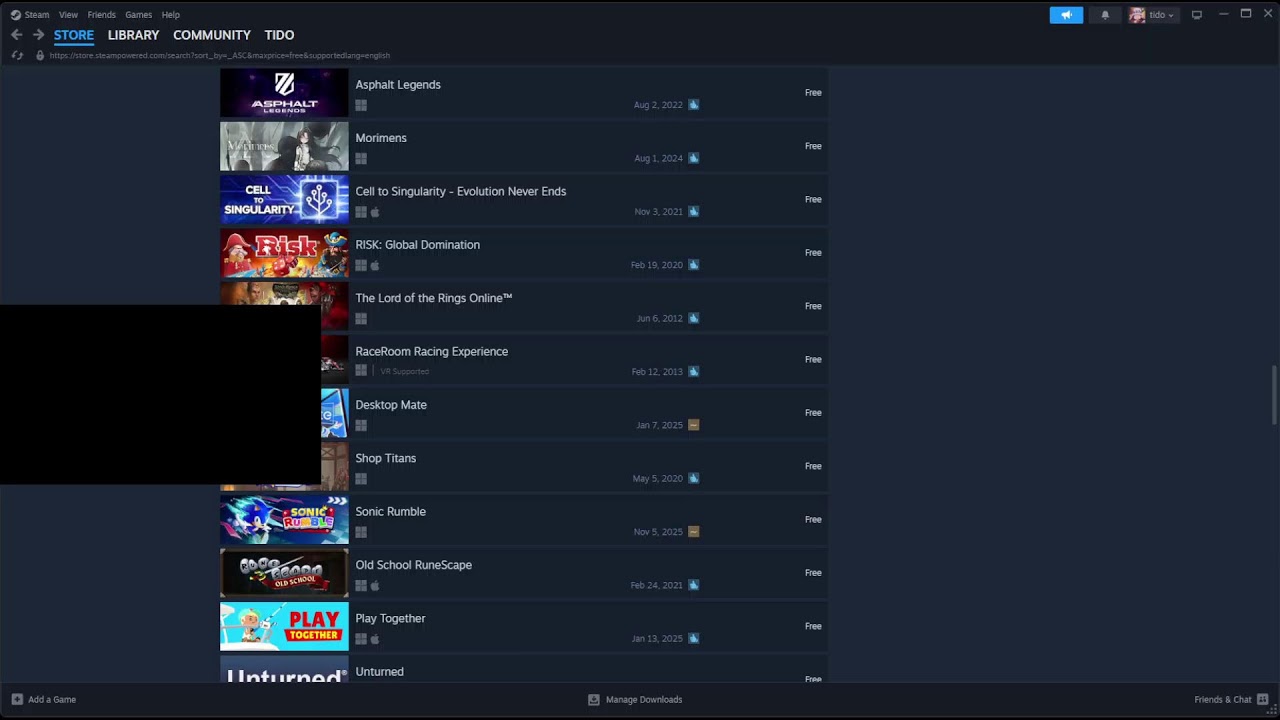Open the tido account dropdown
This screenshot has height=720, width=1280.
pos(1152,15)
